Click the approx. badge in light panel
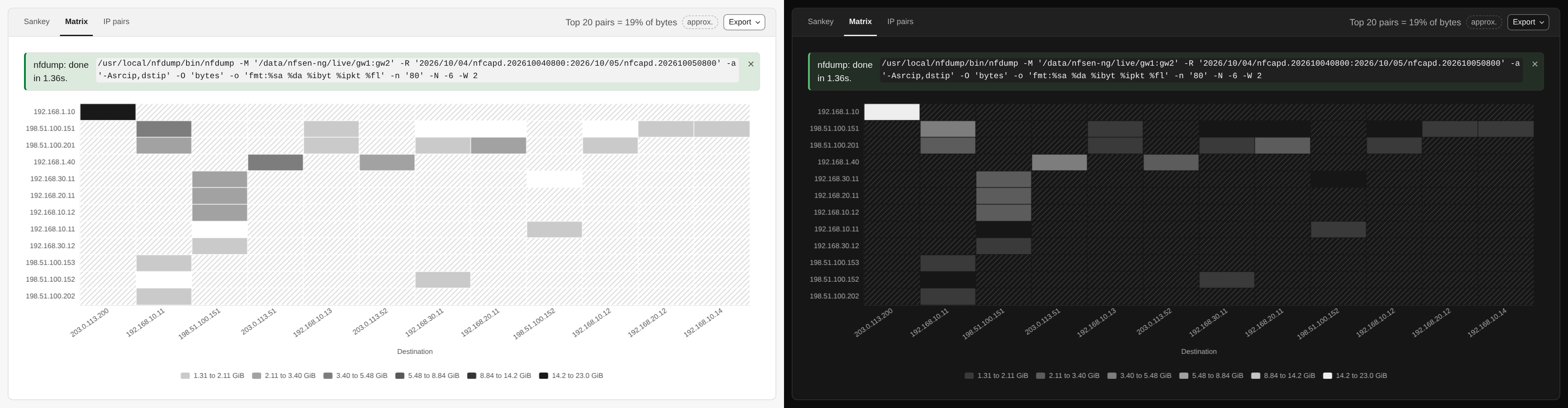 700,22
